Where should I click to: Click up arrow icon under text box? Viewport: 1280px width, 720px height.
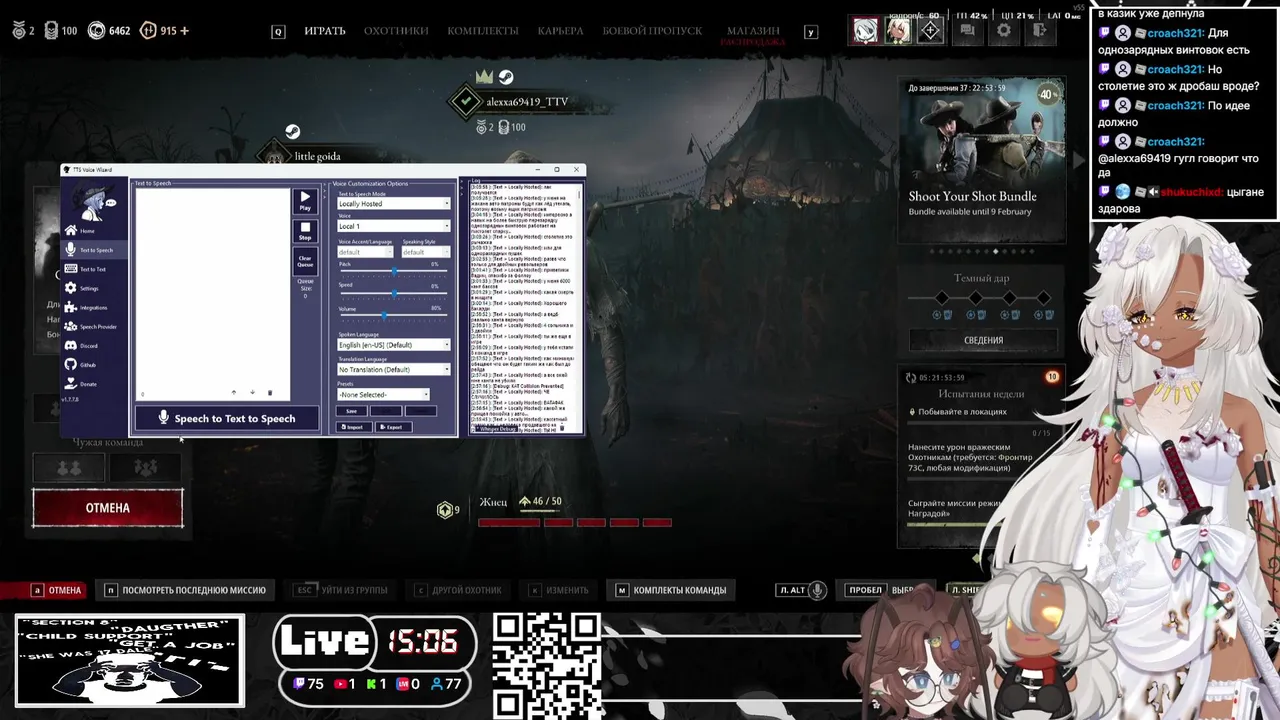pyautogui.click(x=234, y=393)
